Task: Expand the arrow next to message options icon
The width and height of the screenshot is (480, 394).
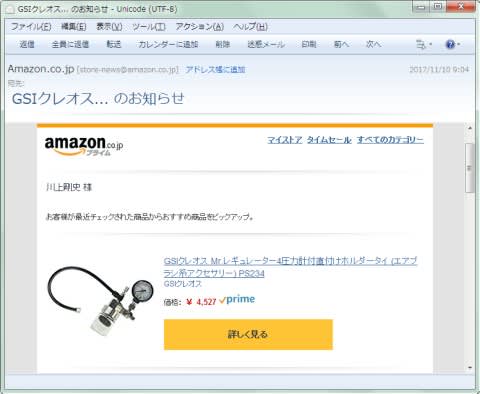Action: coord(430,44)
